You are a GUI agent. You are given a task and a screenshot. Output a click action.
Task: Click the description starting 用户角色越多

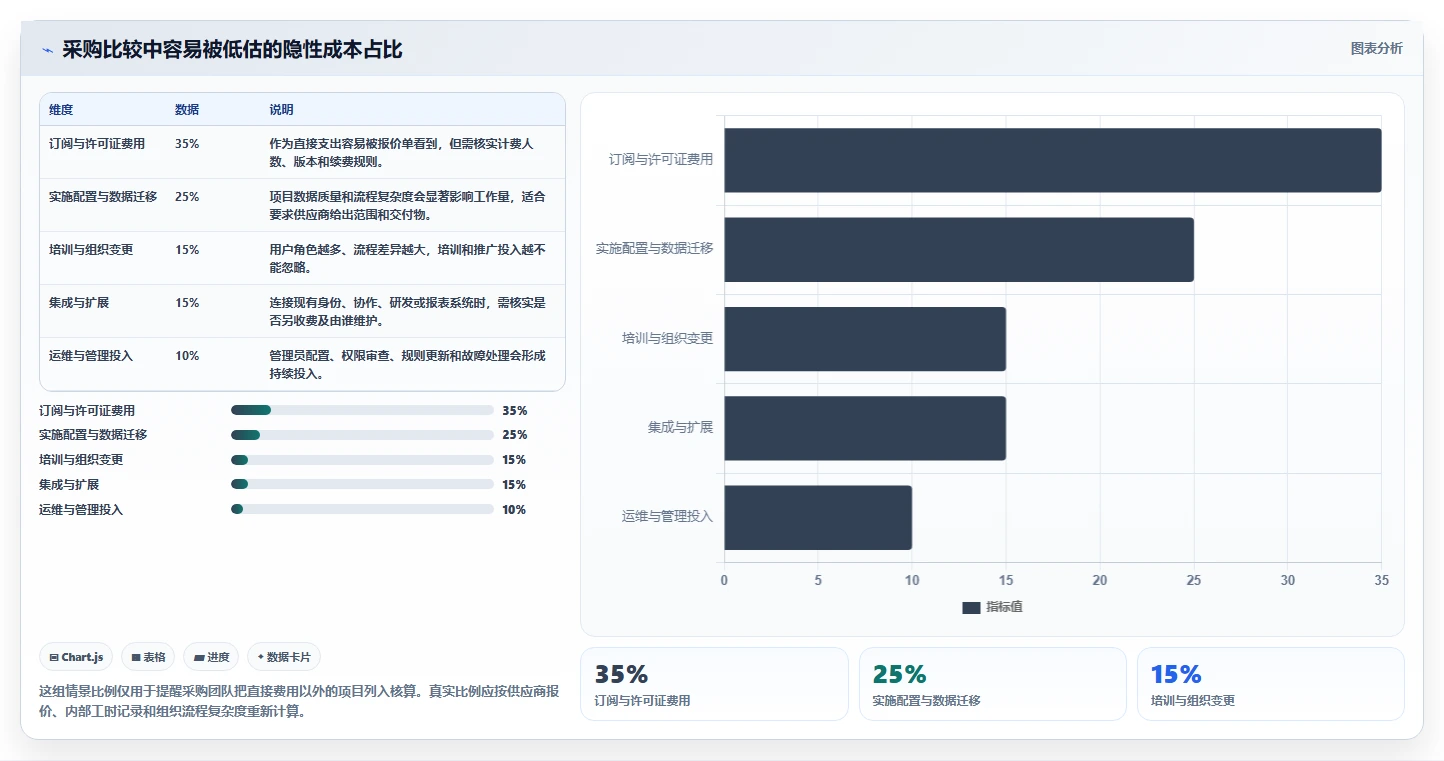pyautogui.click(x=408, y=258)
